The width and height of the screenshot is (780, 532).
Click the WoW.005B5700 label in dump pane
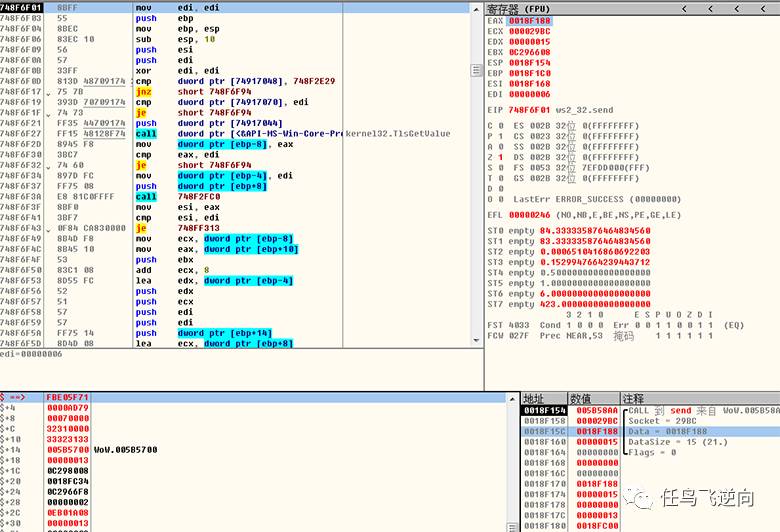click(125, 449)
